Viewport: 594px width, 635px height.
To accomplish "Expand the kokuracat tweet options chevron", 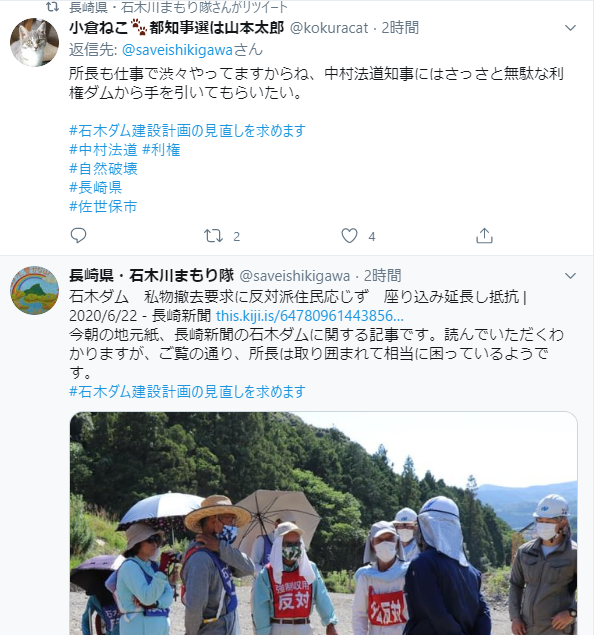I will coord(570,28).
